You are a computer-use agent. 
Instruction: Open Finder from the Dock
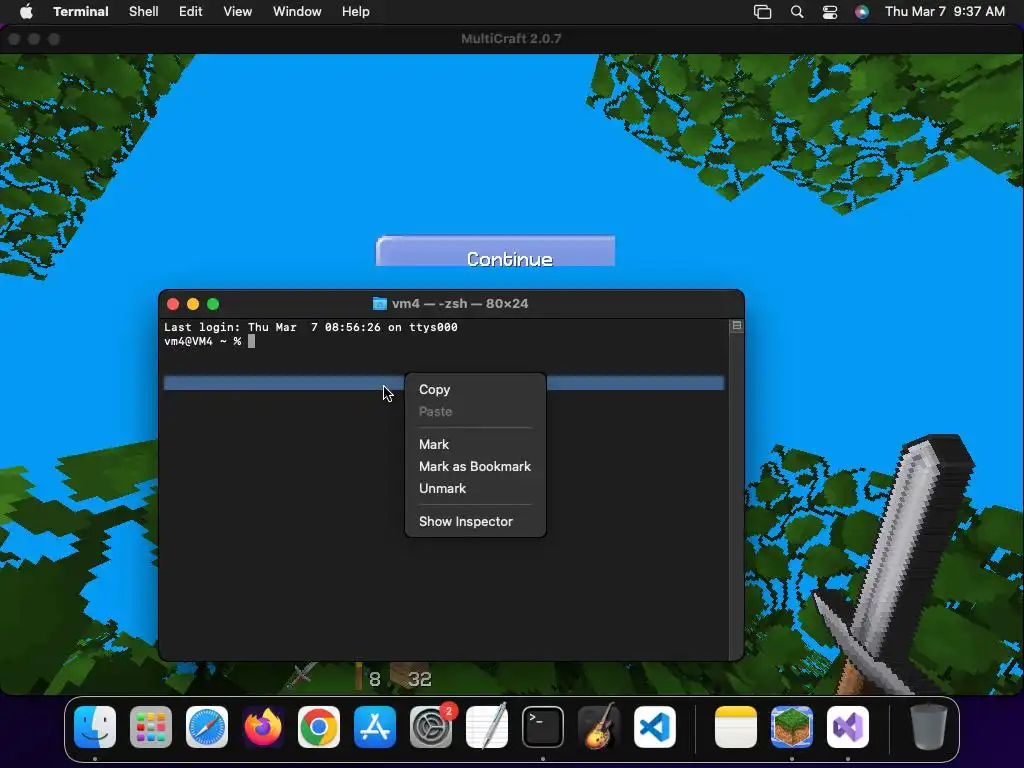pyautogui.click(x=95, y=727)
